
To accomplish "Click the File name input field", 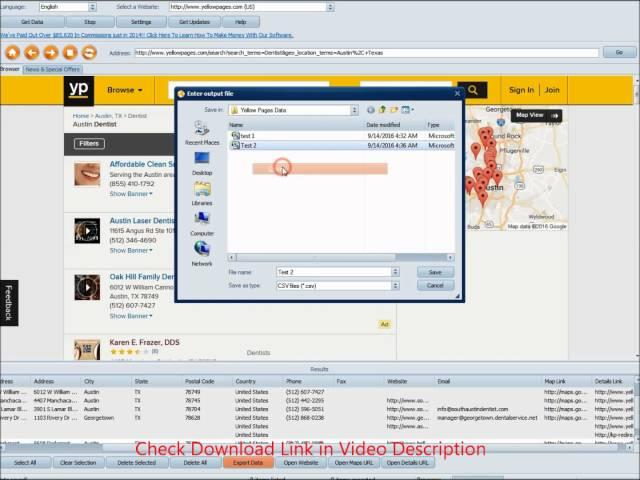I will [333, 272].
